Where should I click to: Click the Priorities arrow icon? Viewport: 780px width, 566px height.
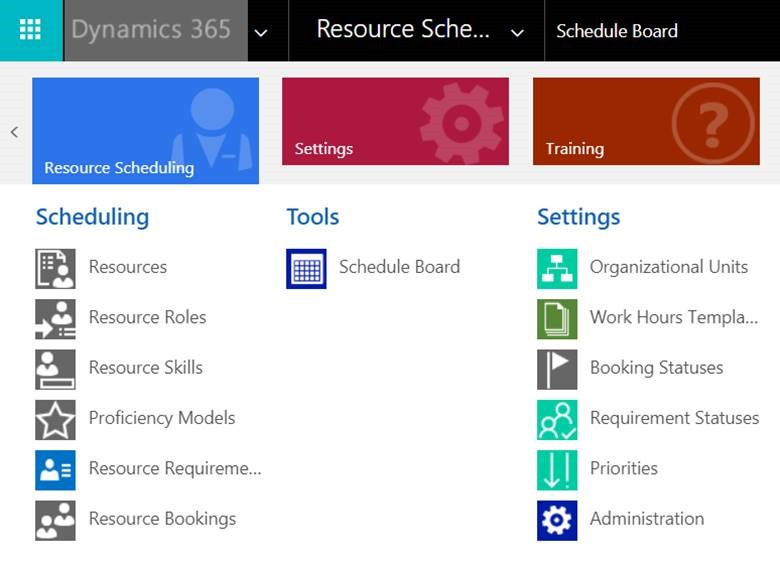(557, 470)
